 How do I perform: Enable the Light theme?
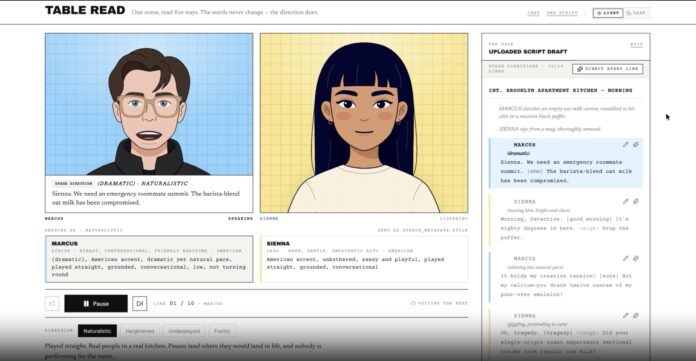(608, 13)
